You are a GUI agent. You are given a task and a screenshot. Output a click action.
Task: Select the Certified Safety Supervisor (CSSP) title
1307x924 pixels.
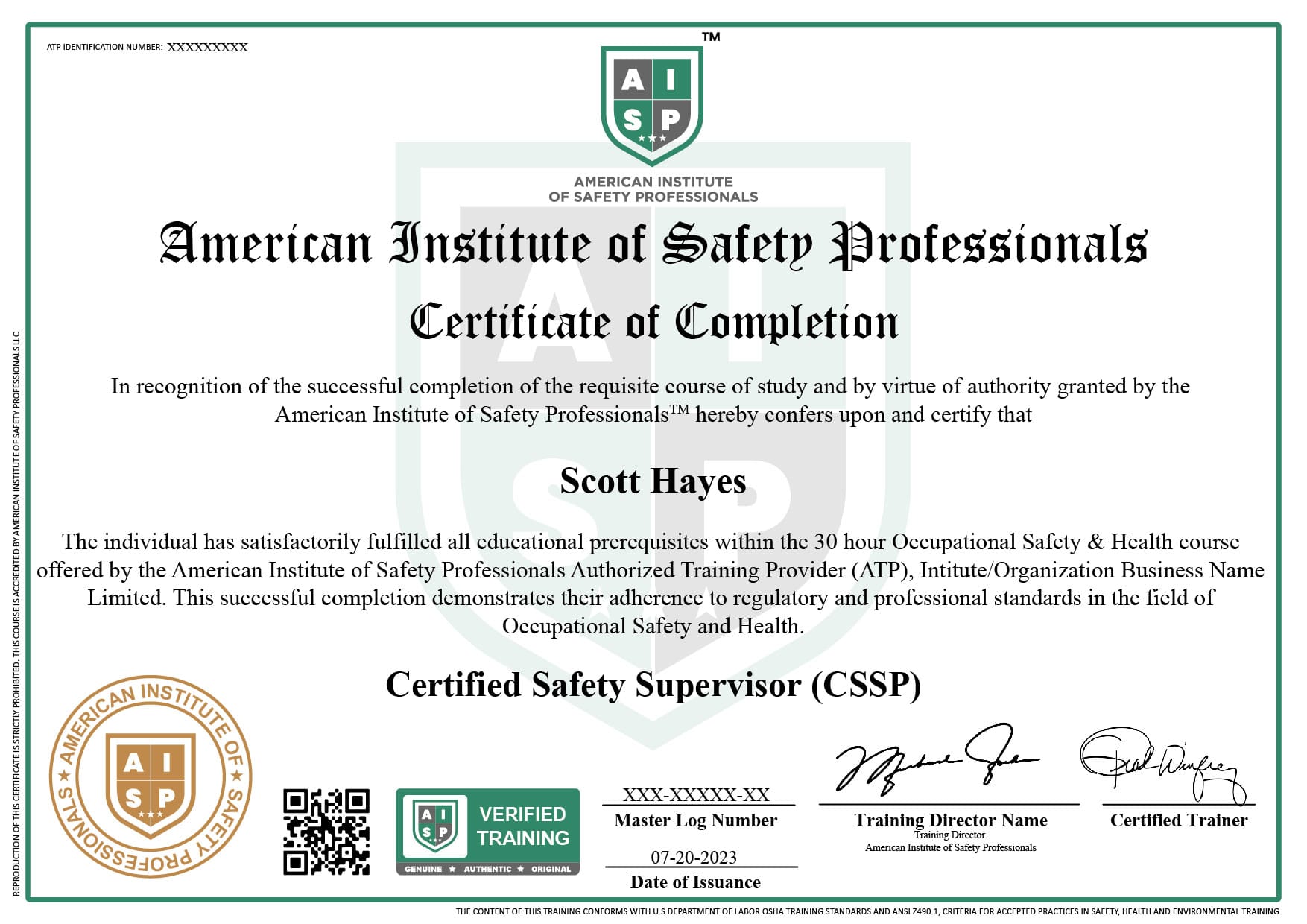pos(653,686)
